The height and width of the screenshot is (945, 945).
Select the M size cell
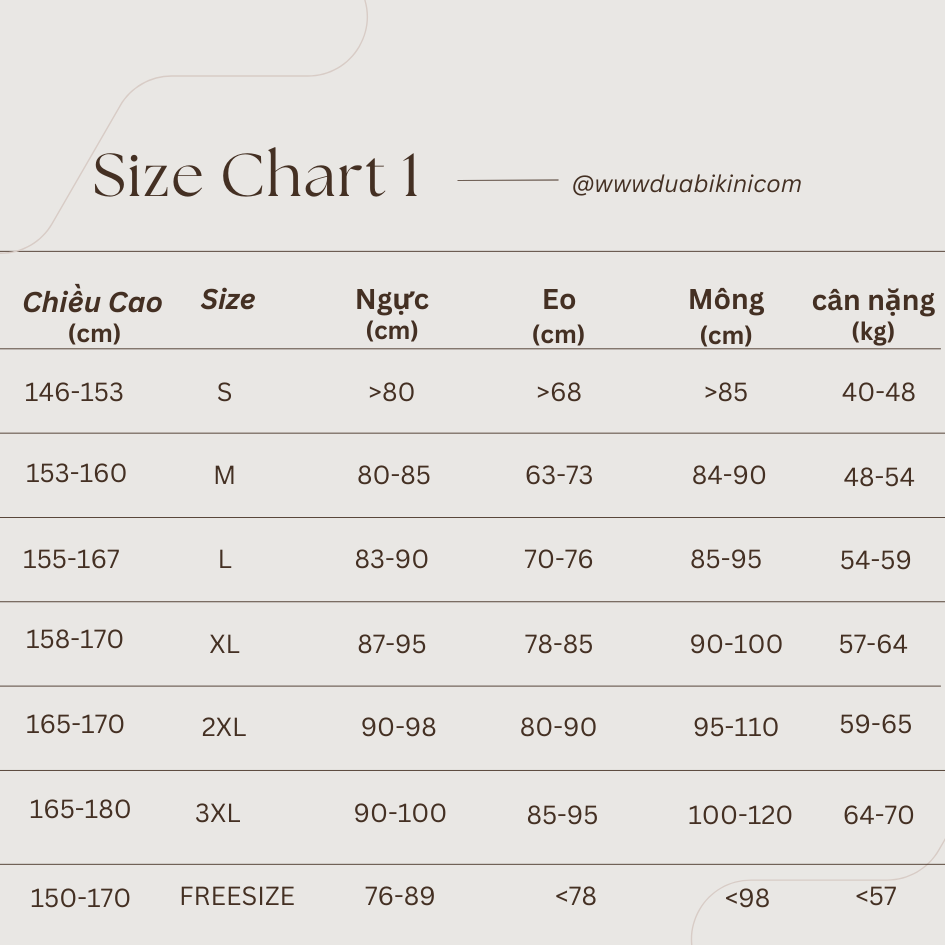224,476
